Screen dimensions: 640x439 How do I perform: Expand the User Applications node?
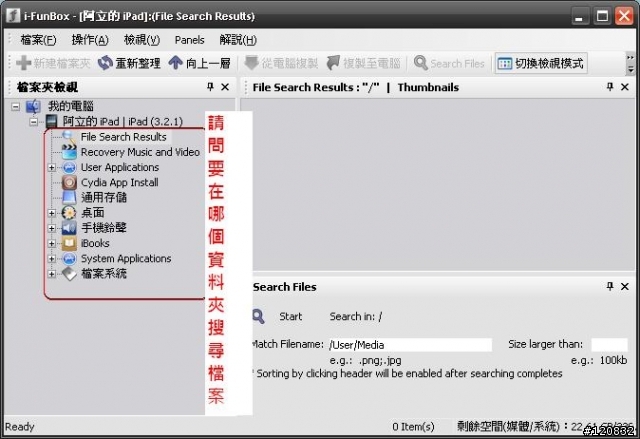pyautogui.click(x=52, y=168)
